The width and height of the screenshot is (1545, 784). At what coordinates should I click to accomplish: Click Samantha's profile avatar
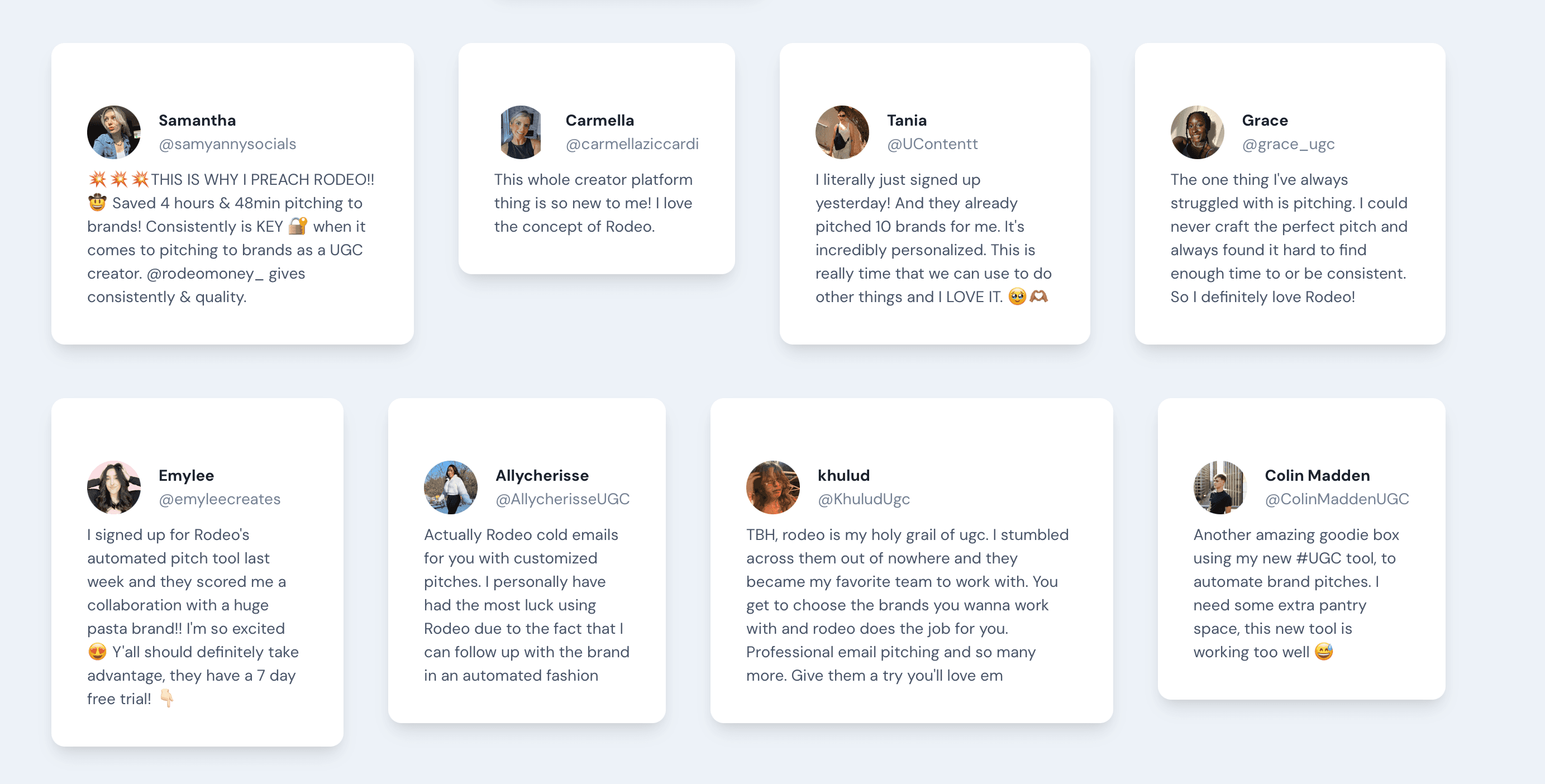click(x=114, y=132)
